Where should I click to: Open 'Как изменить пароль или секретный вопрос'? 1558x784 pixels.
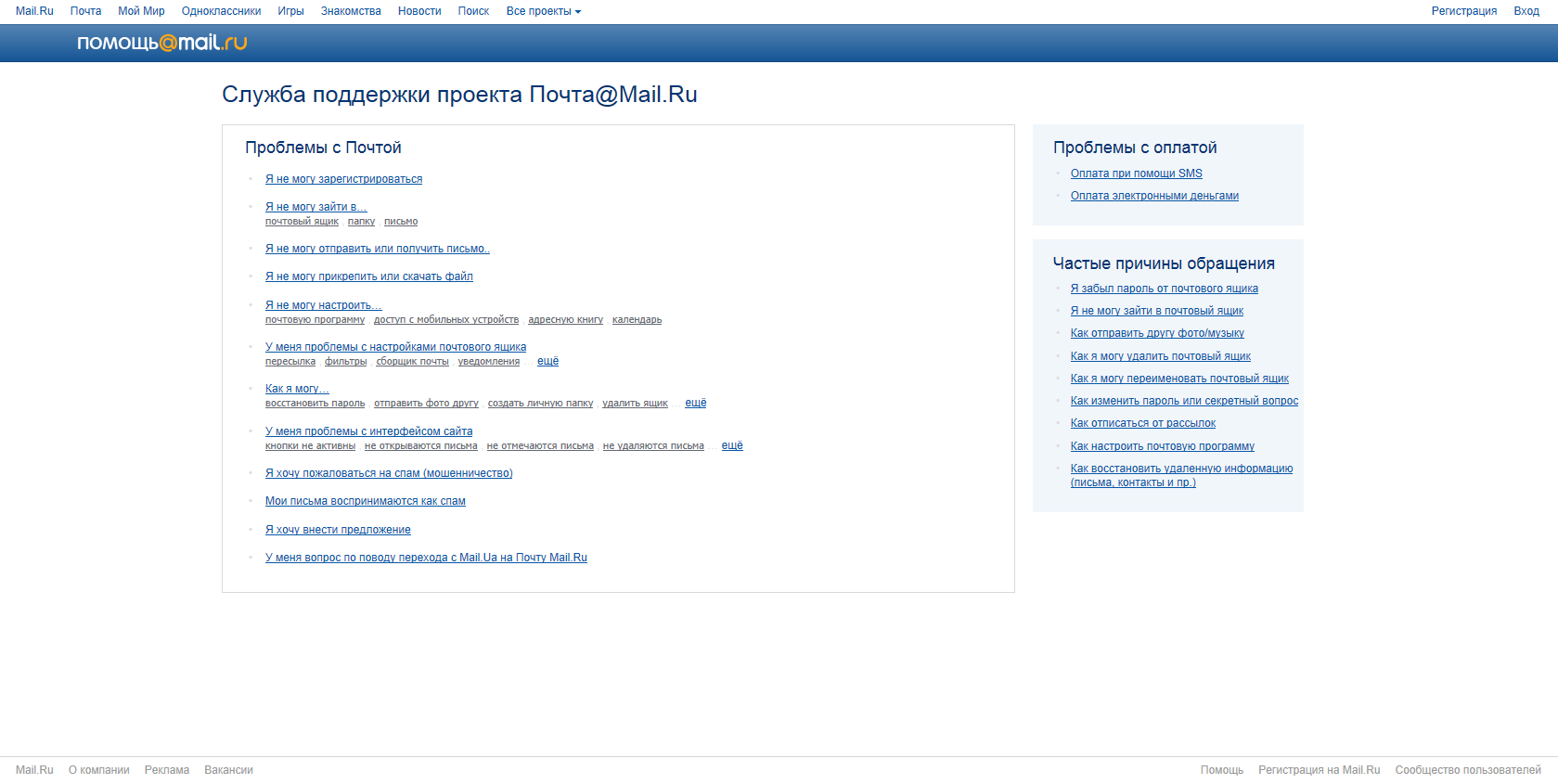coord(1184,401)
